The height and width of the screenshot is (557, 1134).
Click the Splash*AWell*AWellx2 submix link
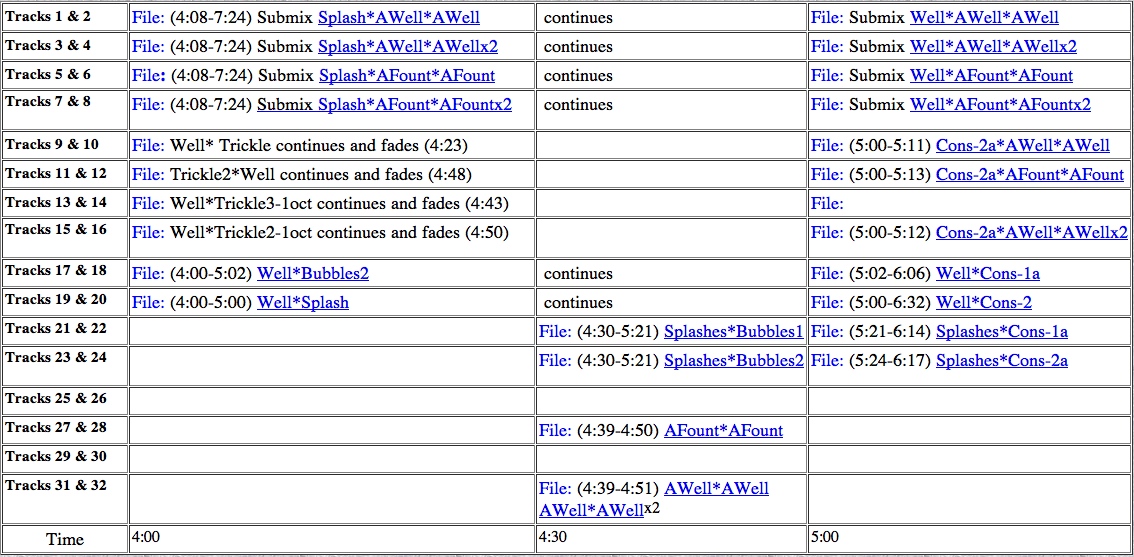click(407, 46)
